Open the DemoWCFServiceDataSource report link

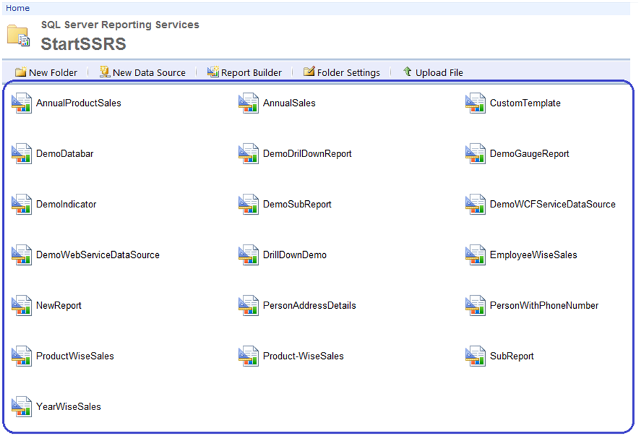click(x=552, y=204)
